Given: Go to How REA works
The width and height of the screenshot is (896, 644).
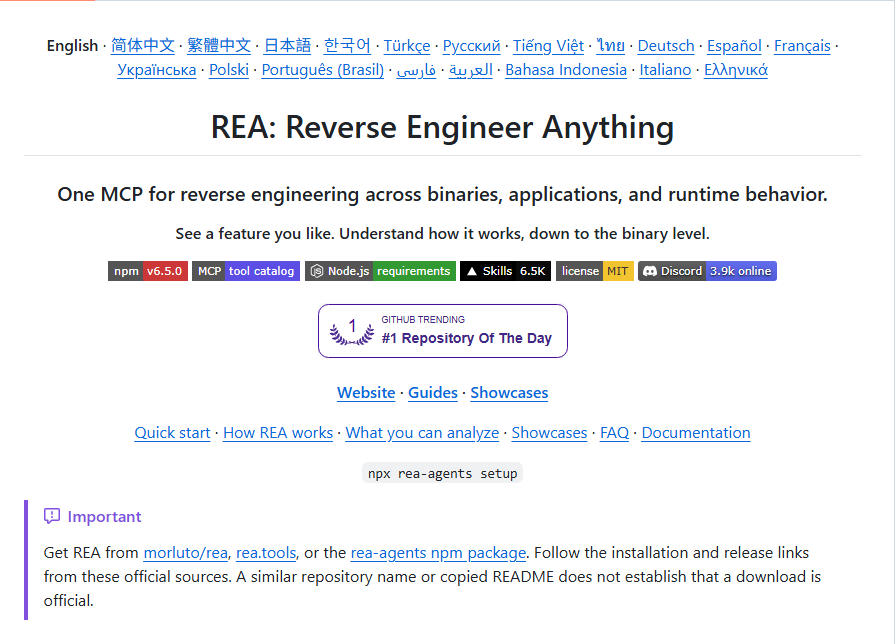Looking at the screenshot, I should point(278,433).
